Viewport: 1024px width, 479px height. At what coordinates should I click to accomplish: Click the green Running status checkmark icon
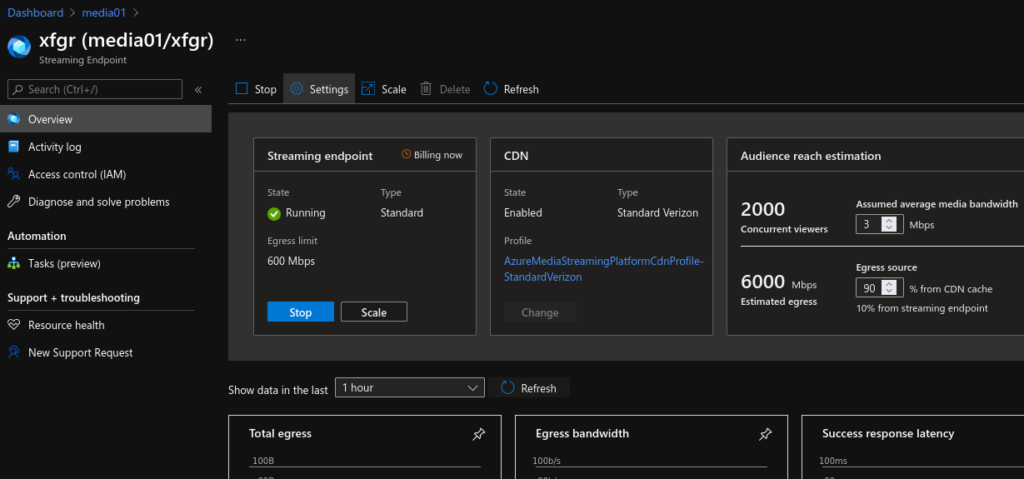click(274, 213)
